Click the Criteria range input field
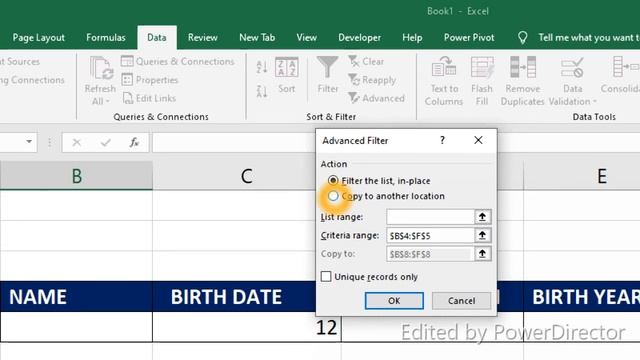The image size is (640, 360). pos(430,236)
